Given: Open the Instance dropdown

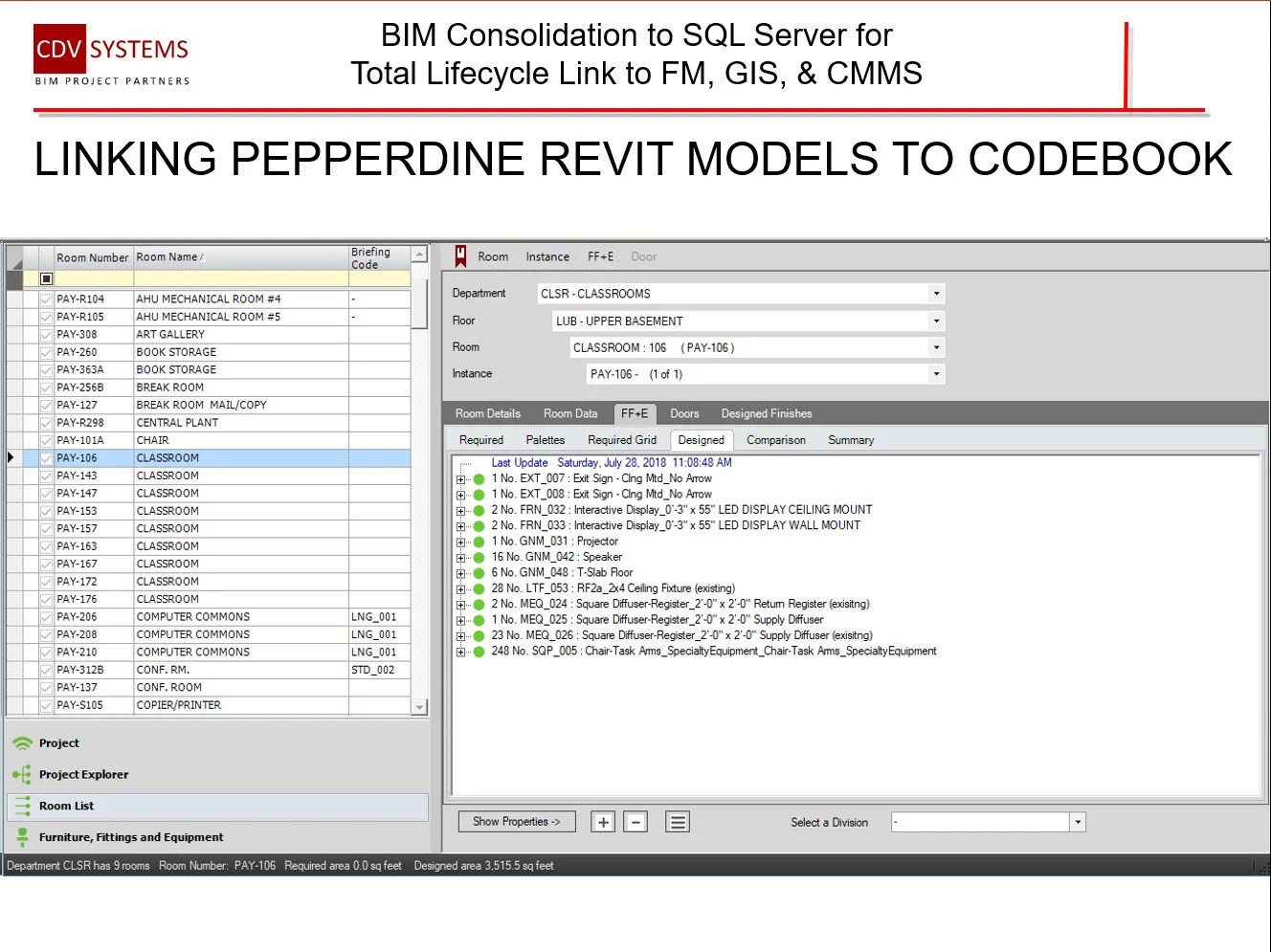Looking at the screenshot, I should pyautogui.click(x=936, y=374).
